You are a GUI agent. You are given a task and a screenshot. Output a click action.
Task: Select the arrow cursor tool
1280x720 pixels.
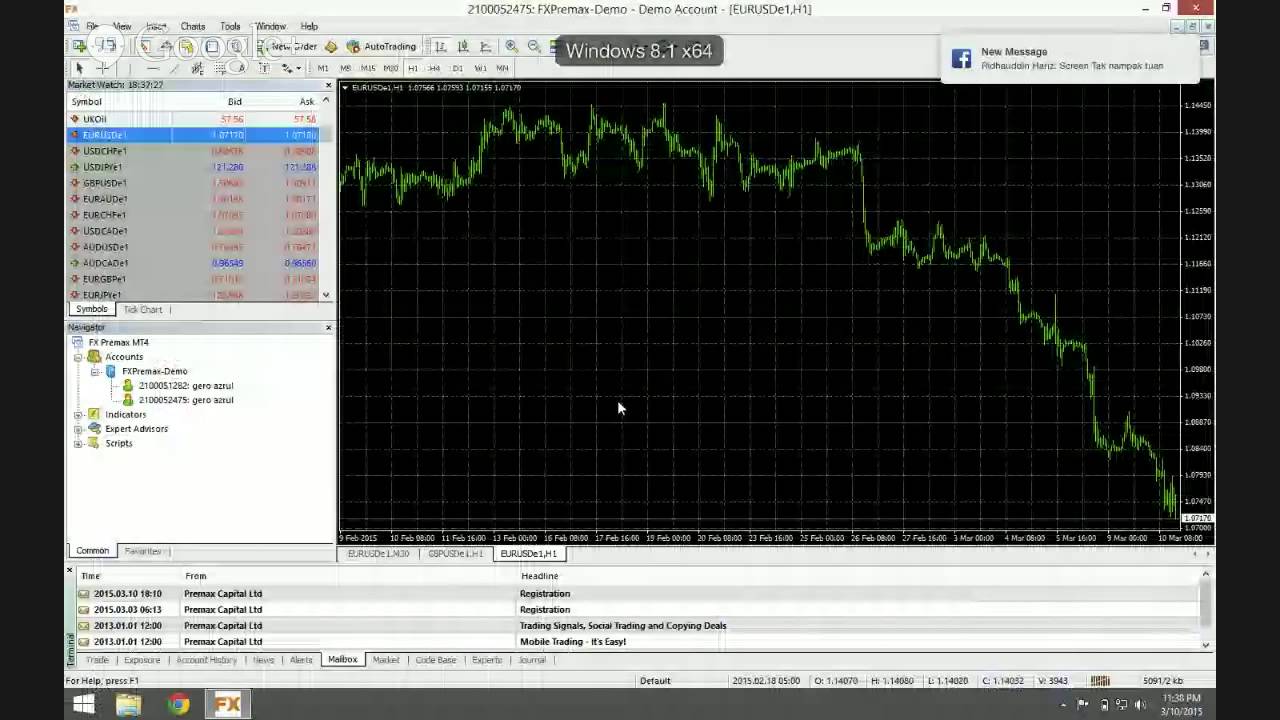(79, 68)
